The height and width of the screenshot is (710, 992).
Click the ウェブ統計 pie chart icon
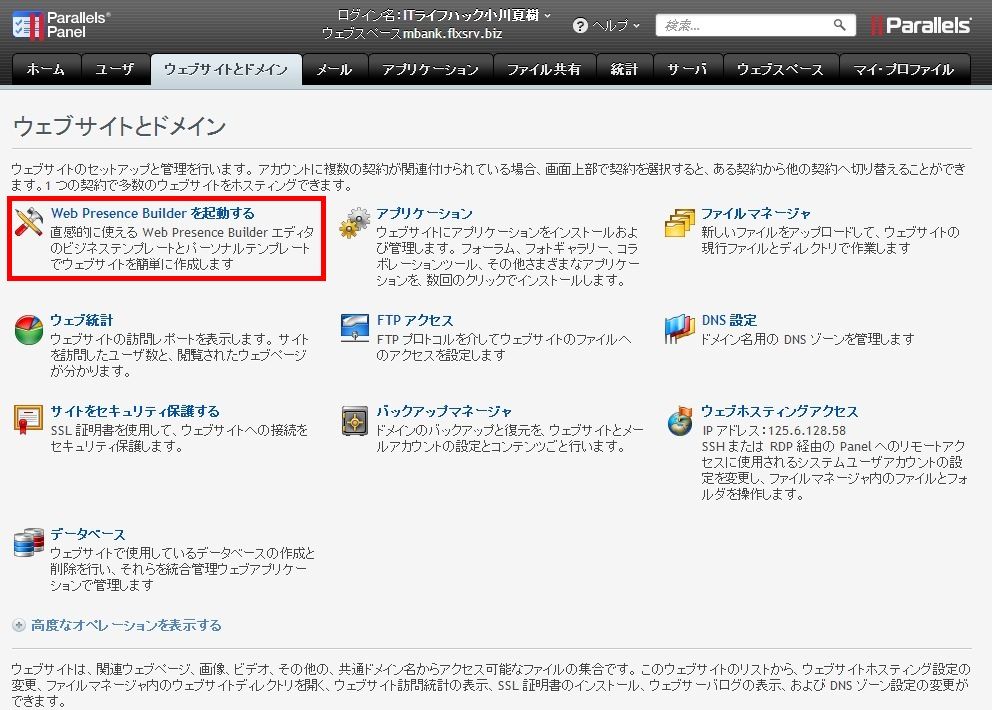pyautogui.click(x=28, y=330)
